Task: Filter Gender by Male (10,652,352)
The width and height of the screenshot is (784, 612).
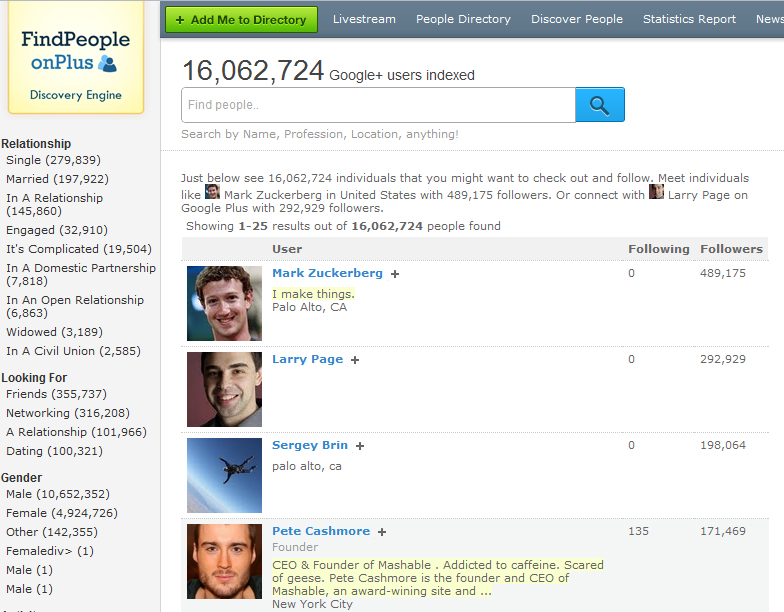Action: [58, 494]
